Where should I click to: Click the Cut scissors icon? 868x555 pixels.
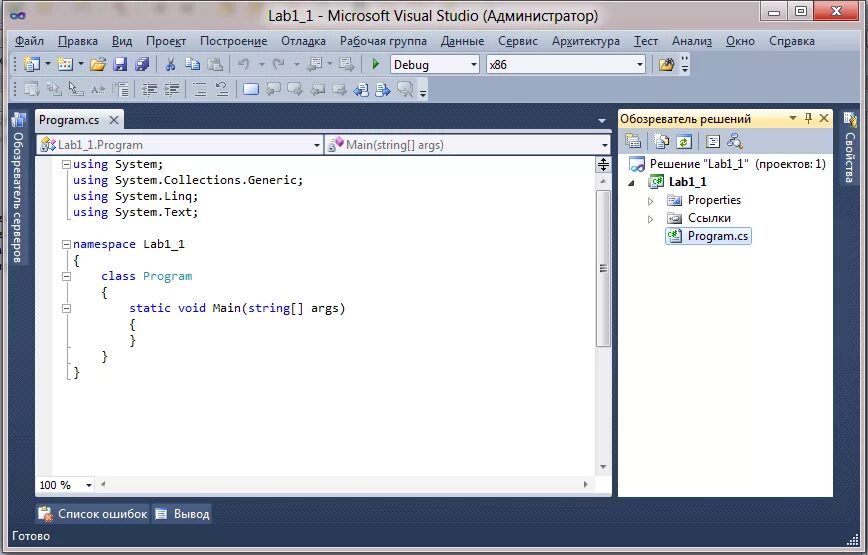coord(170,64)
